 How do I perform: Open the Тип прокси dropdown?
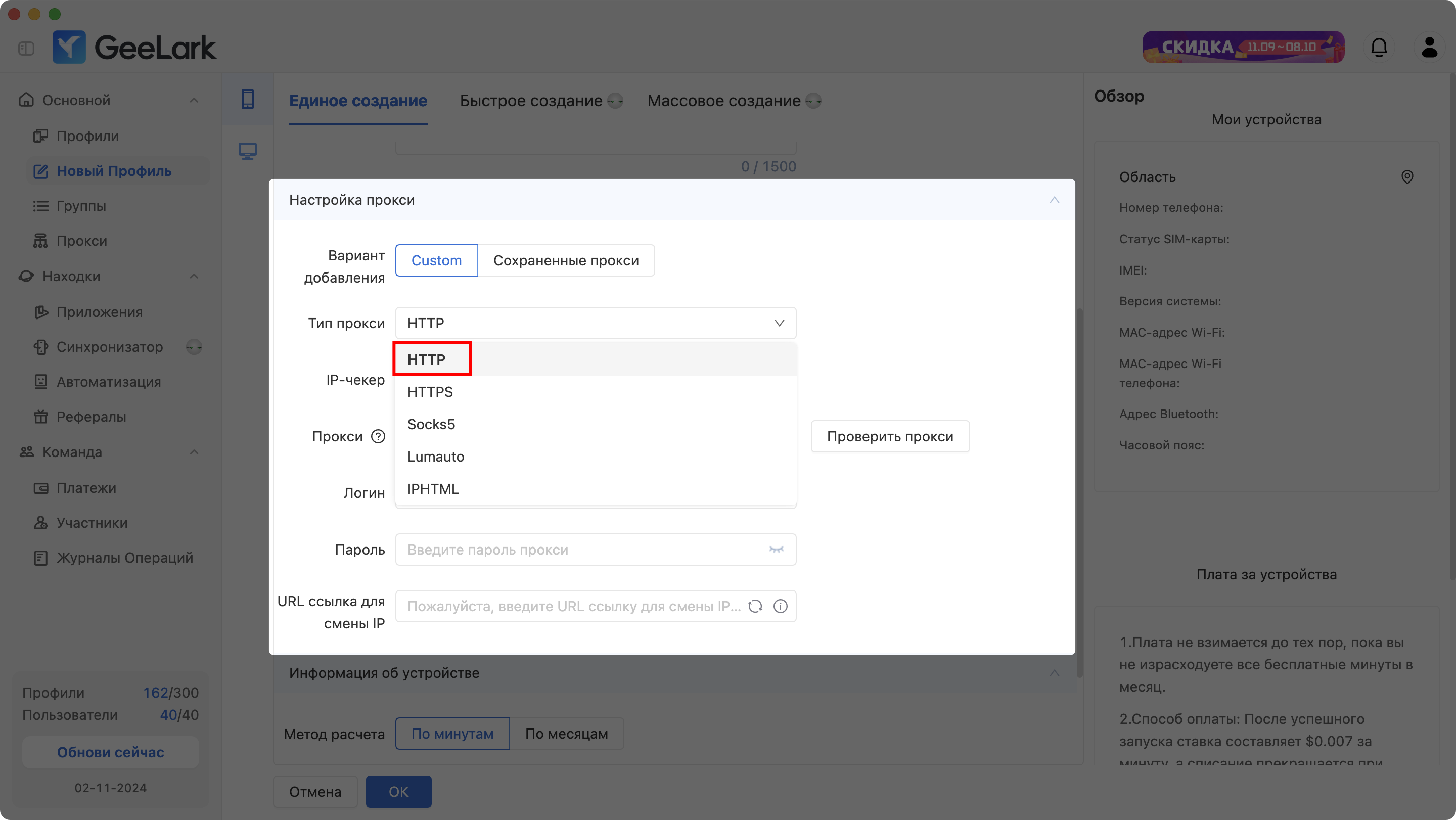(596, 323)
